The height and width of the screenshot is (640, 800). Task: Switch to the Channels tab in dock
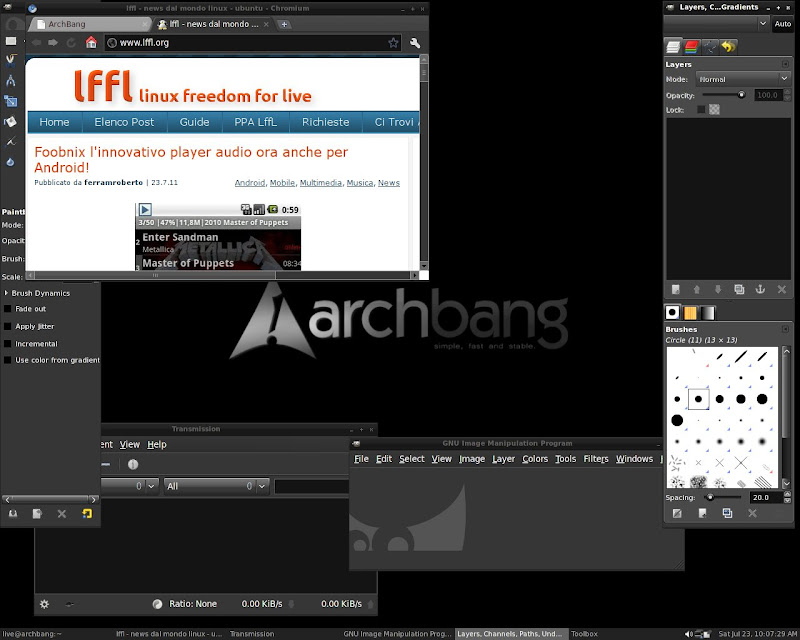(691, 47)
